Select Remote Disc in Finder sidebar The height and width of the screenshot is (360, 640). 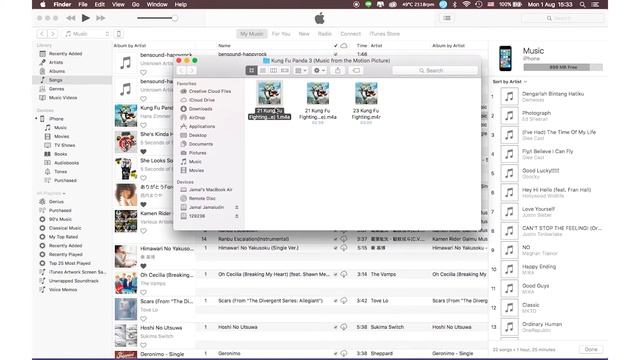pyautogui.click(x=198, y=198)
